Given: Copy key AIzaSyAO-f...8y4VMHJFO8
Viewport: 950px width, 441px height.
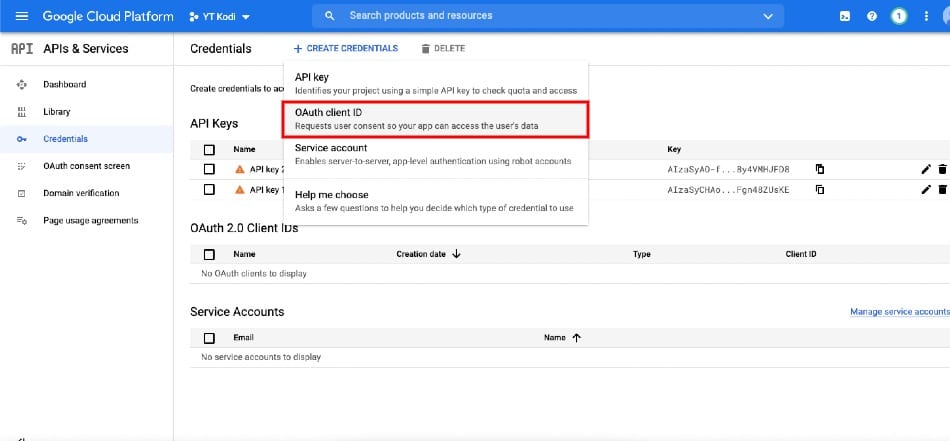Looking at the screenshot, I should (x=820, y=169).
